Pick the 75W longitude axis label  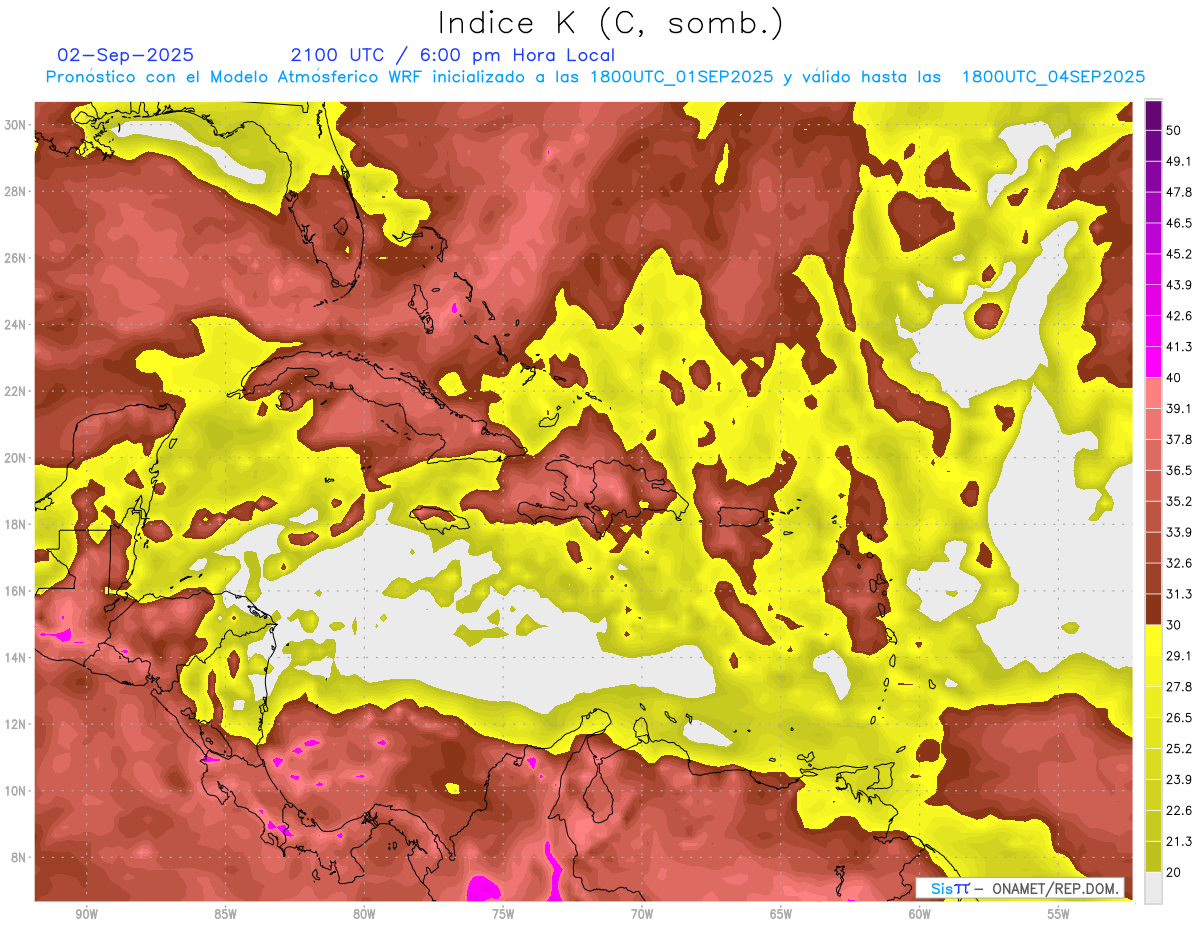click(503, 914)
